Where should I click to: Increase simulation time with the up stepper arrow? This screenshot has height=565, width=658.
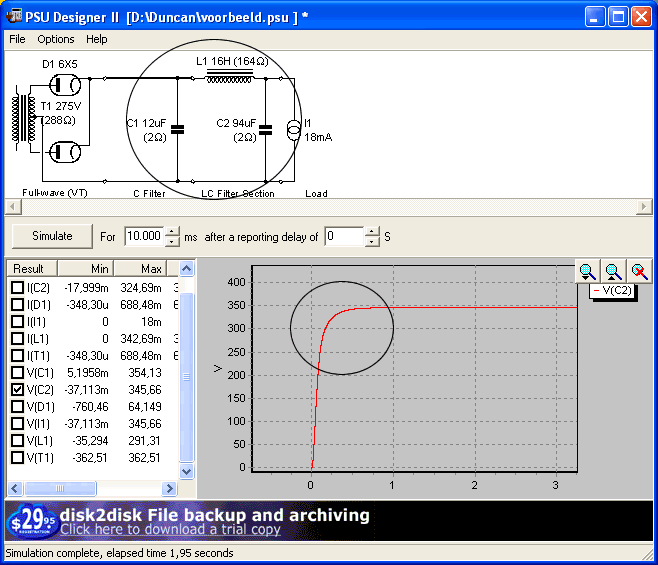pos(172,231)
